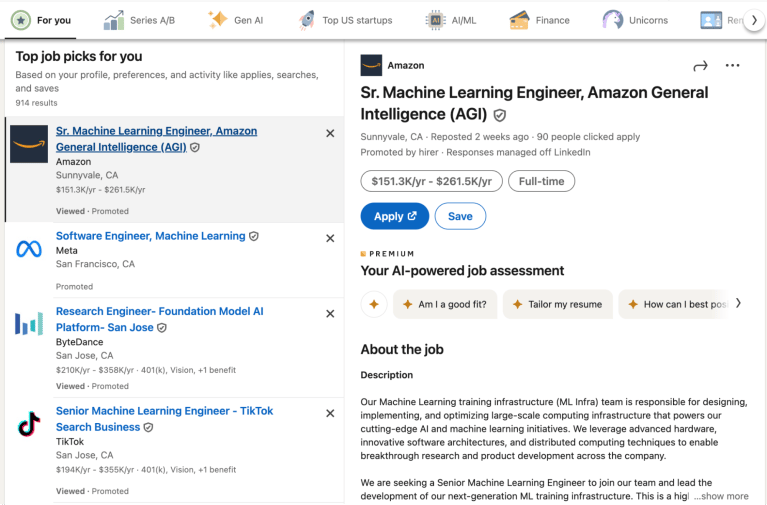767x505 pixels.
Task: Apply to the Amazon job
Action: (x=395, y=216)
